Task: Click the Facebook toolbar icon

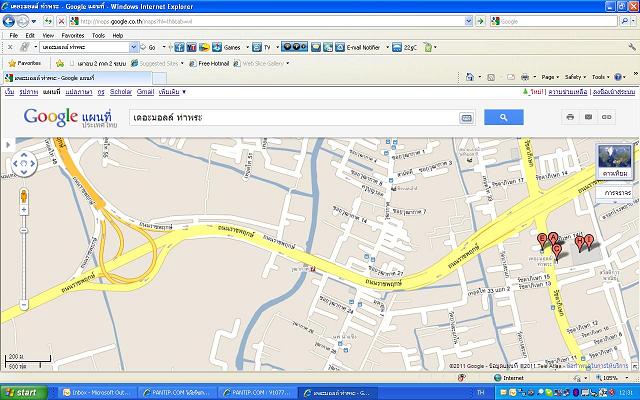Action: click(x=179, y=47)
